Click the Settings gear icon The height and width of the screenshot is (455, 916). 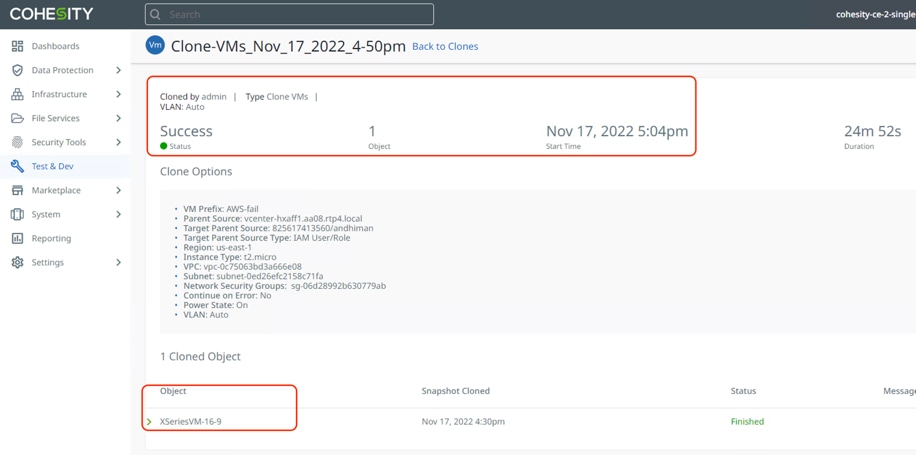coord(18,262)
